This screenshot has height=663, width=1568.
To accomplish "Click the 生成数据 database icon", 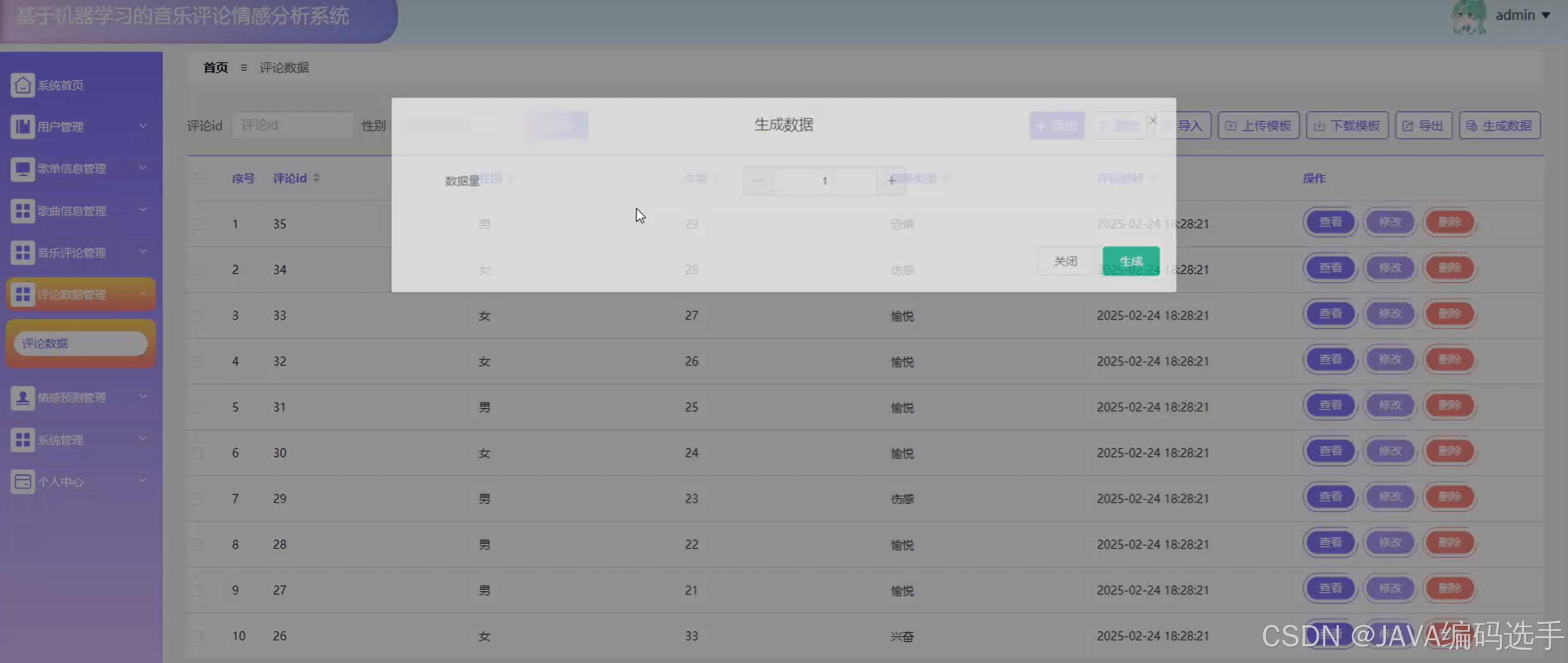I will coord(1471,125).
